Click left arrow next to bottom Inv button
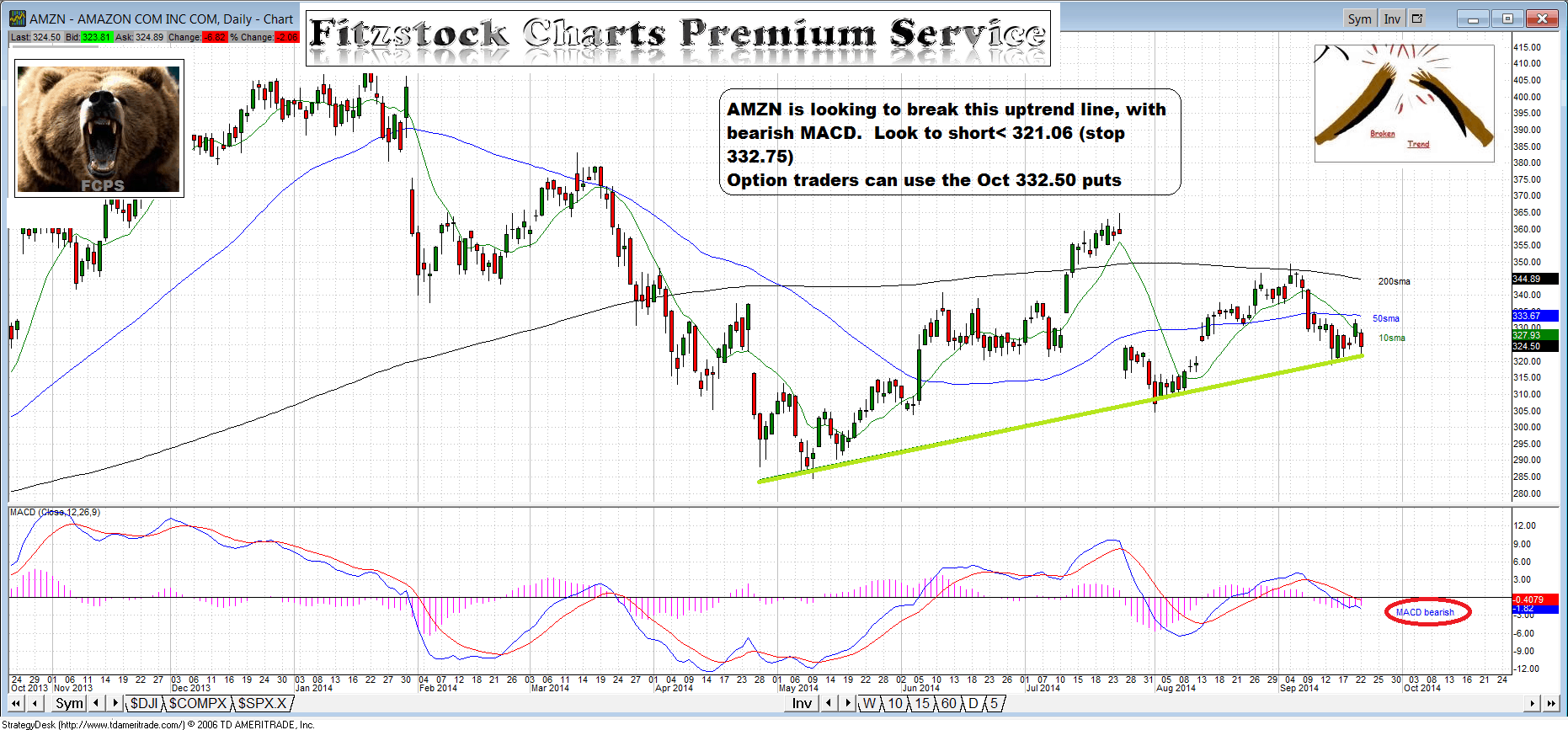Image resolution: width=1568 pixels, height=730 pixels. [x=829, y=703]
